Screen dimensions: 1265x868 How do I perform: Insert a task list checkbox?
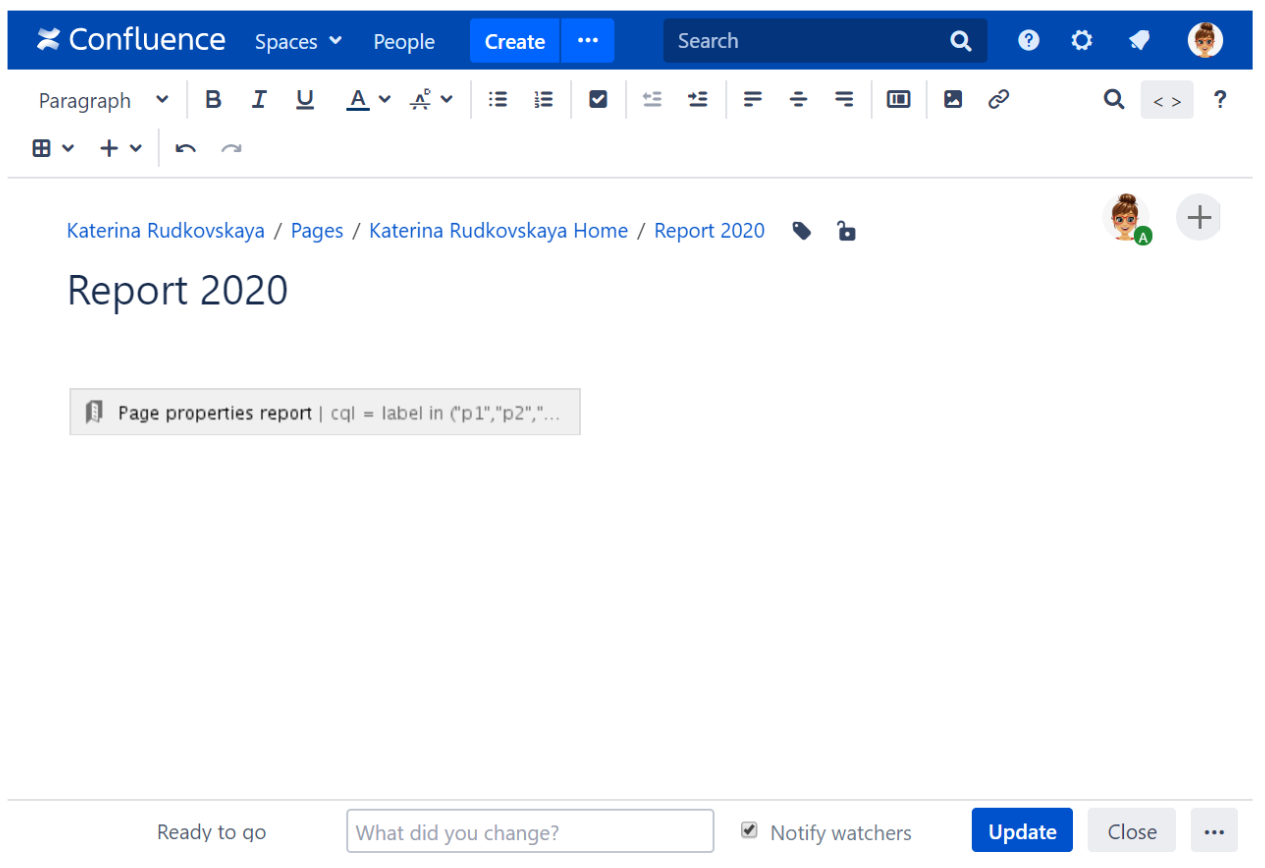pyautogui.click(x=598, y=100)
